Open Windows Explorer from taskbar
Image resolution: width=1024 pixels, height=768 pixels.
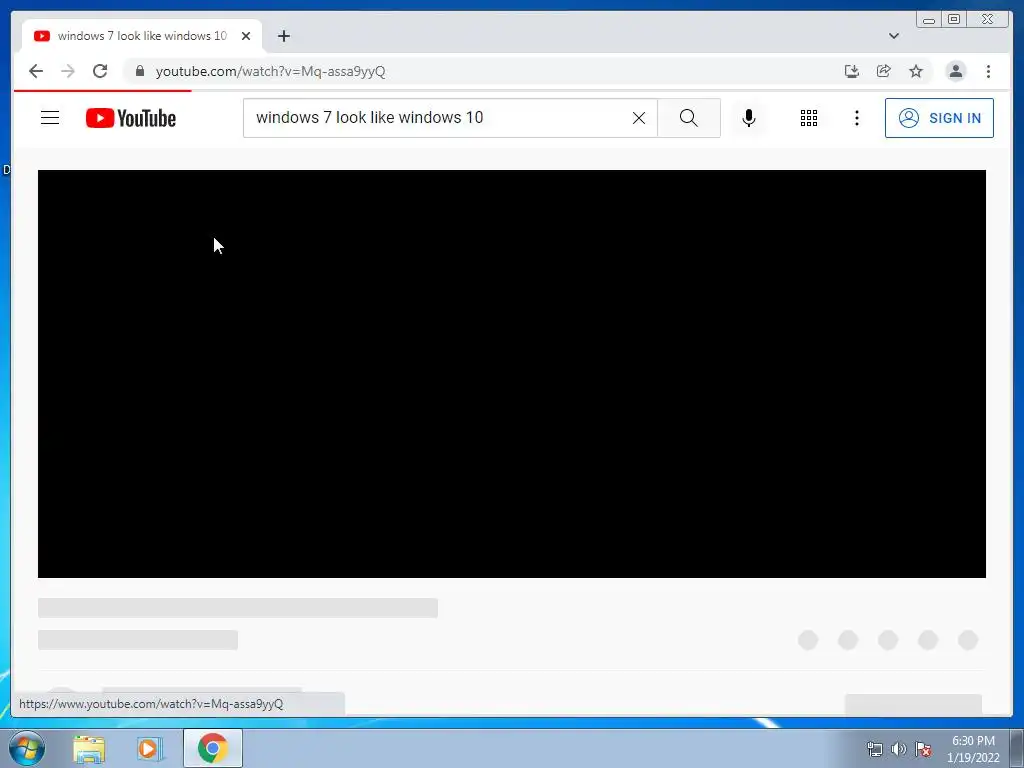(89, 748)
